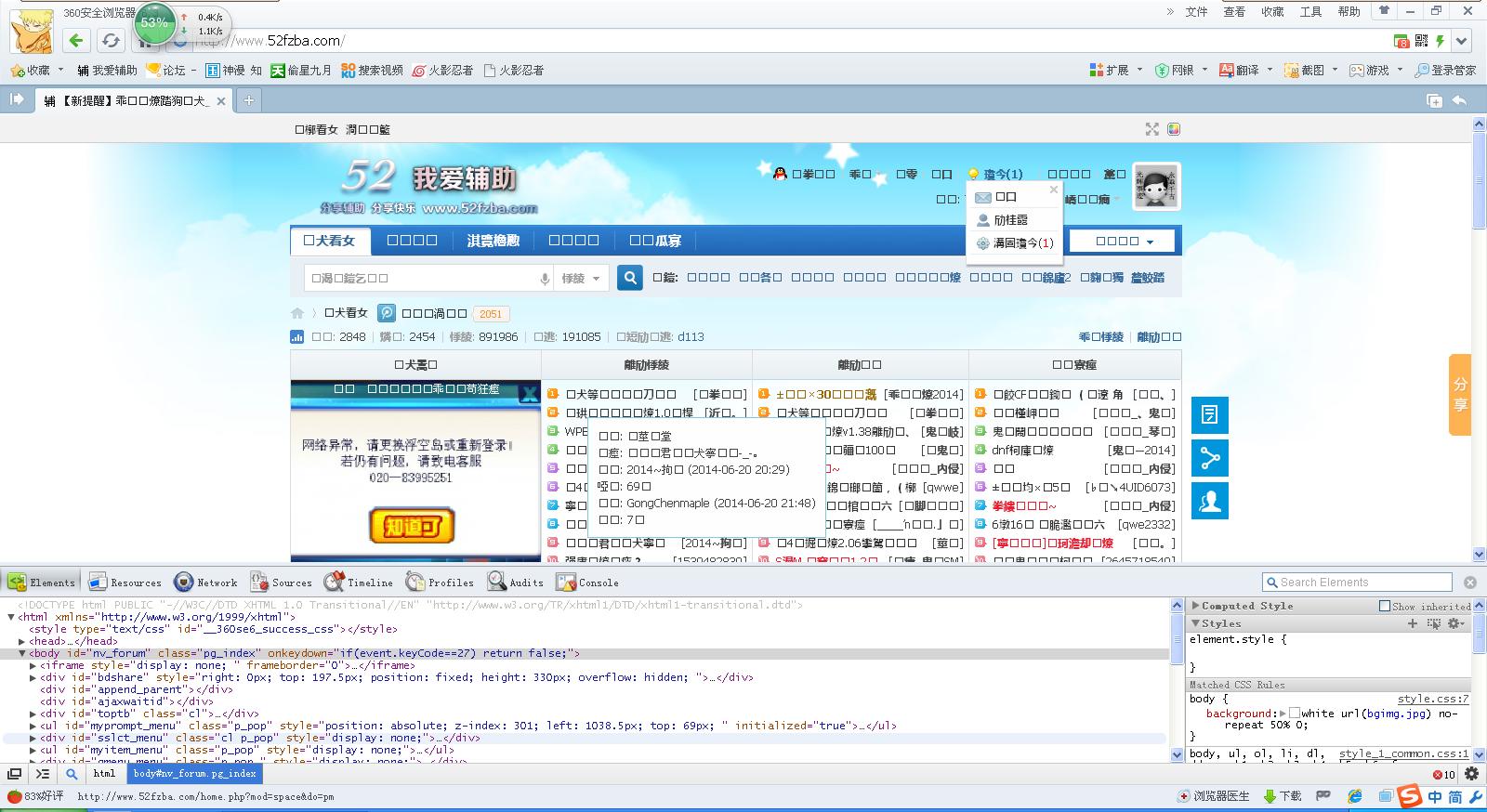Open the browser skin shirt icon

[1385, 11]
